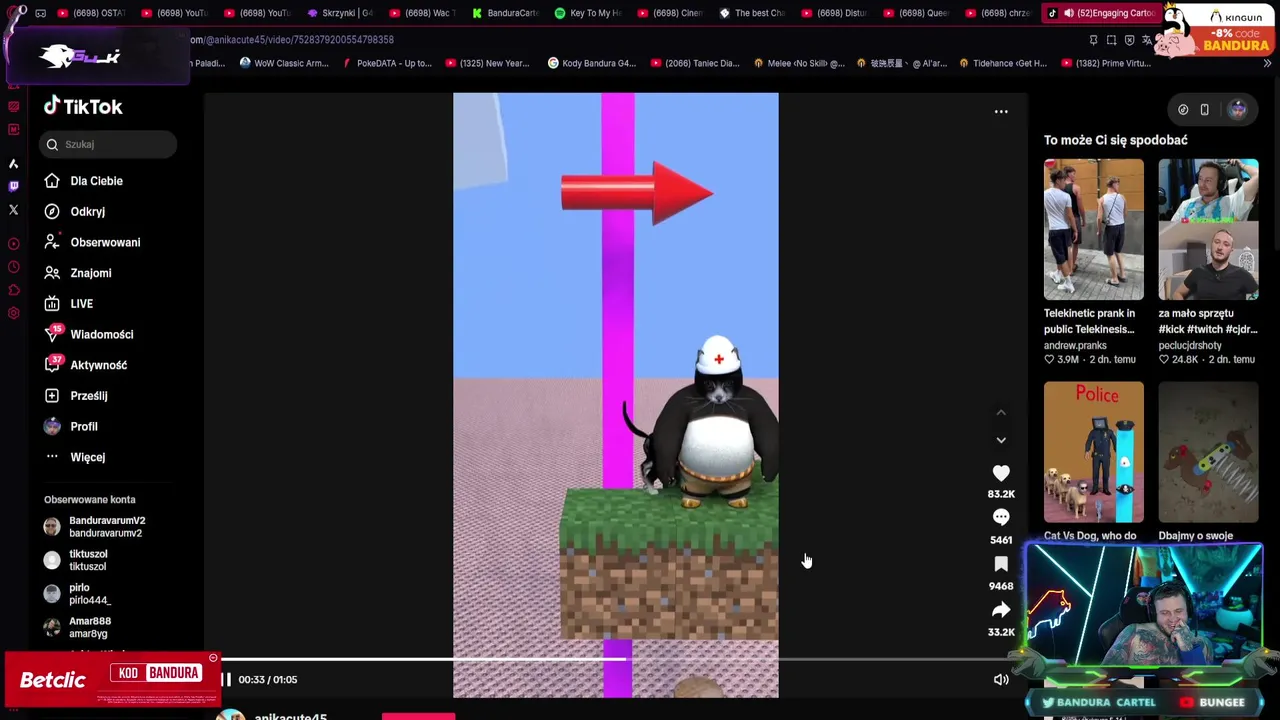Switch to the Skrzynki tab
This screenshot has width=1280, height=720.
pos(339,13)
